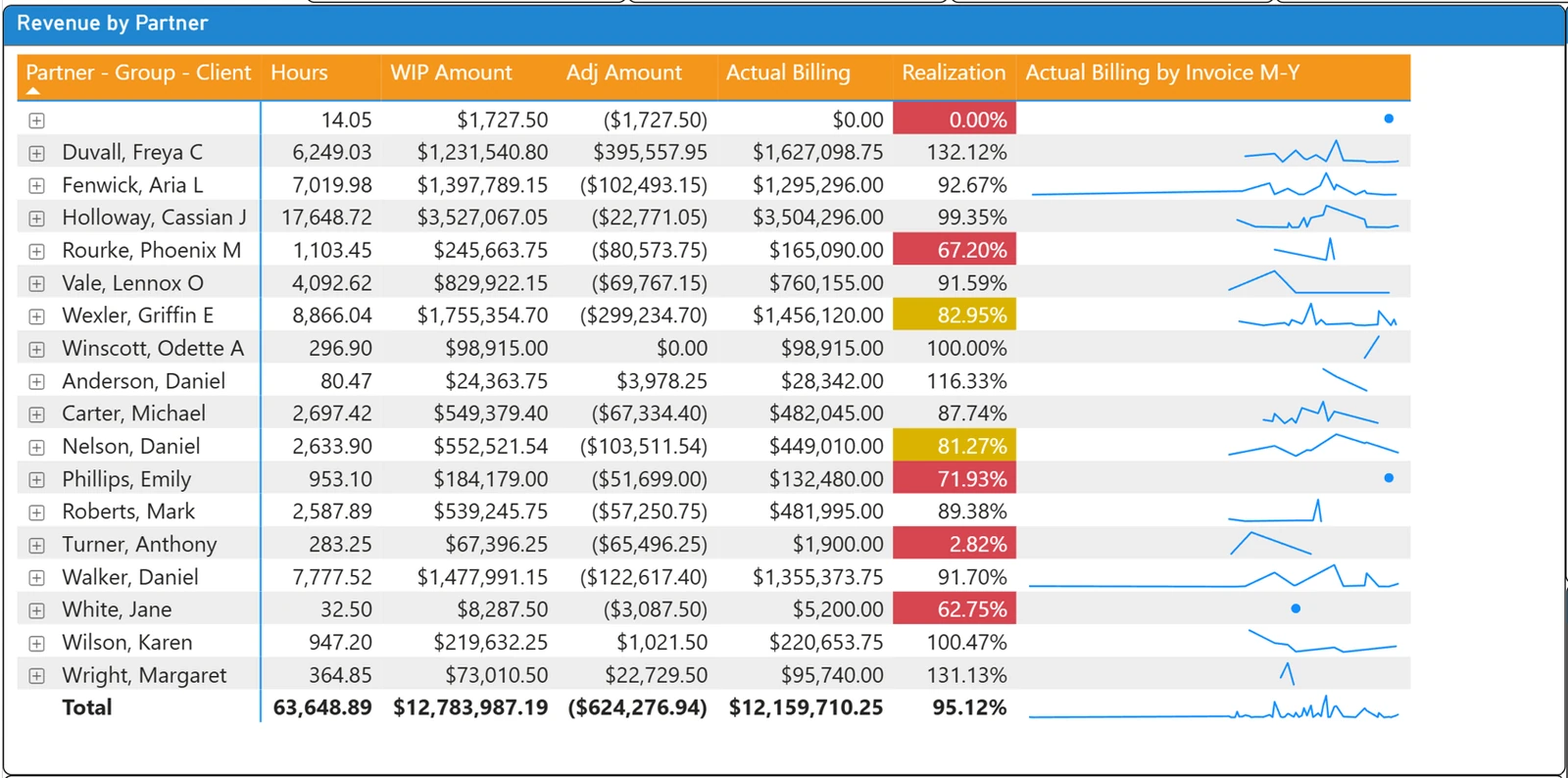Expand the Wilson, Karen row
The width and height of the screenshot is (1568, 778).
(36, 644)
